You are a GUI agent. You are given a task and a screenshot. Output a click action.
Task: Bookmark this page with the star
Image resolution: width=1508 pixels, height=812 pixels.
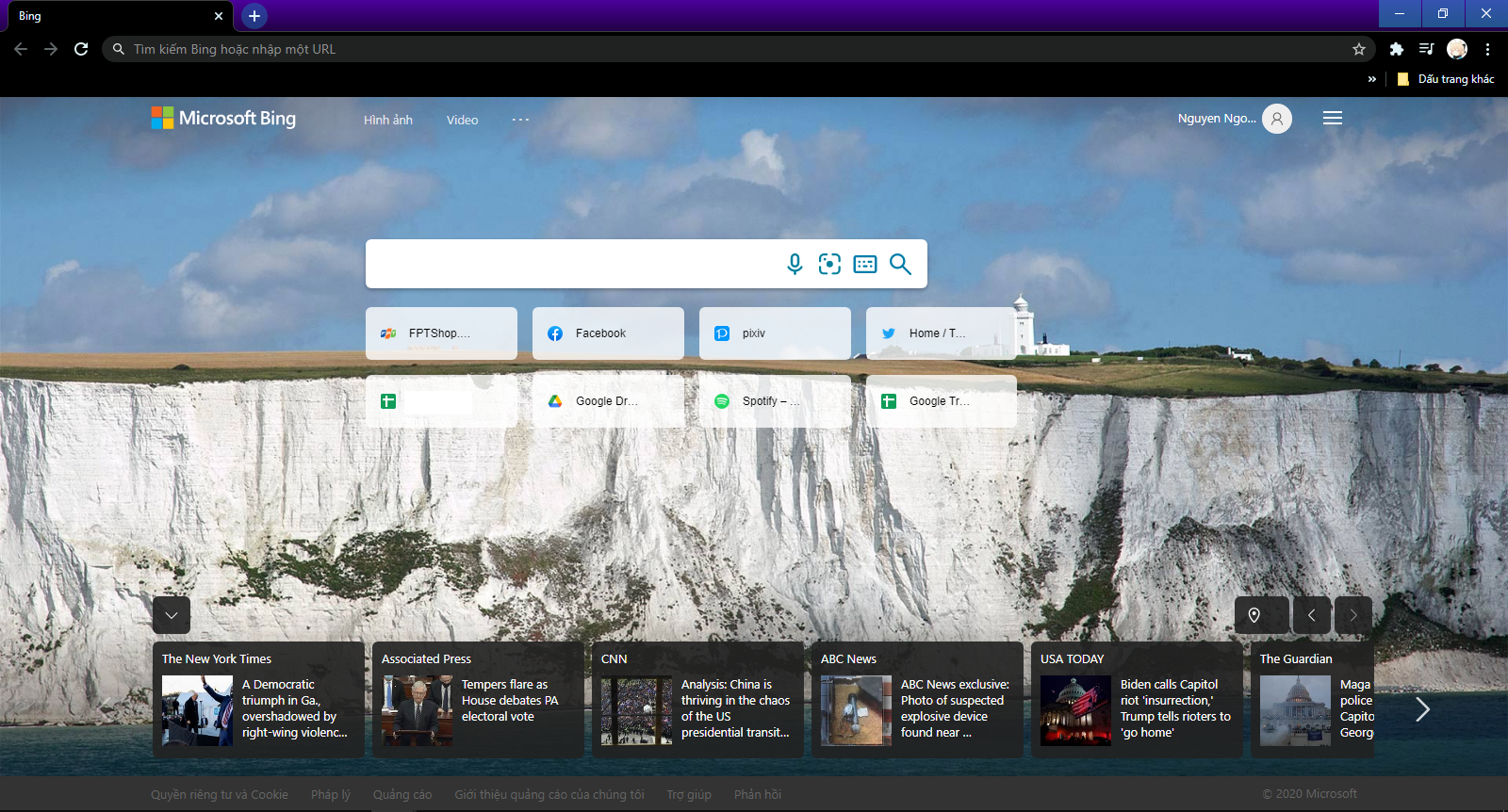1359,49
